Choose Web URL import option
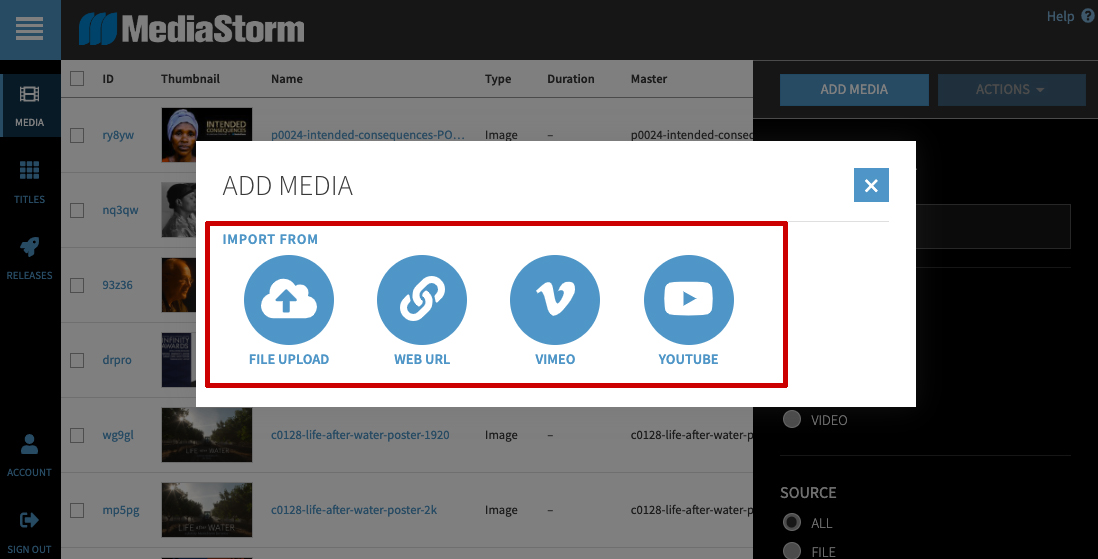The height and width of the screenshot is (559, 1098). coord(422,310)
